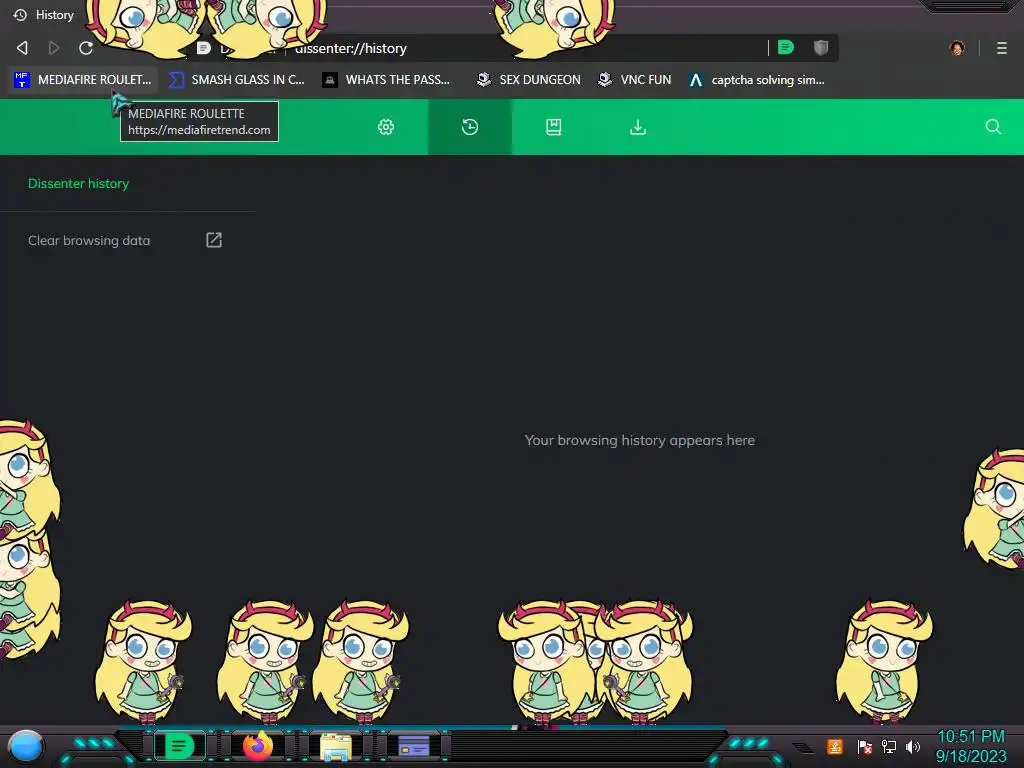
Task: Open the Start orb button
Action: 26,746
